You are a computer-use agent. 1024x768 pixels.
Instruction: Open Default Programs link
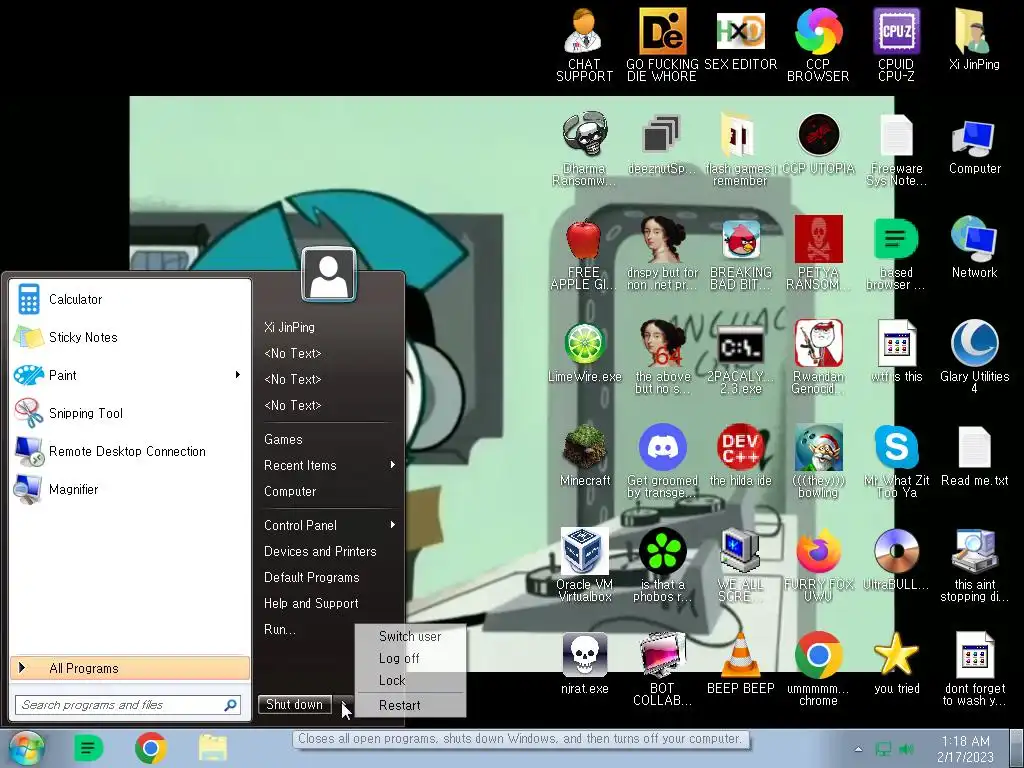pos(312,577)
